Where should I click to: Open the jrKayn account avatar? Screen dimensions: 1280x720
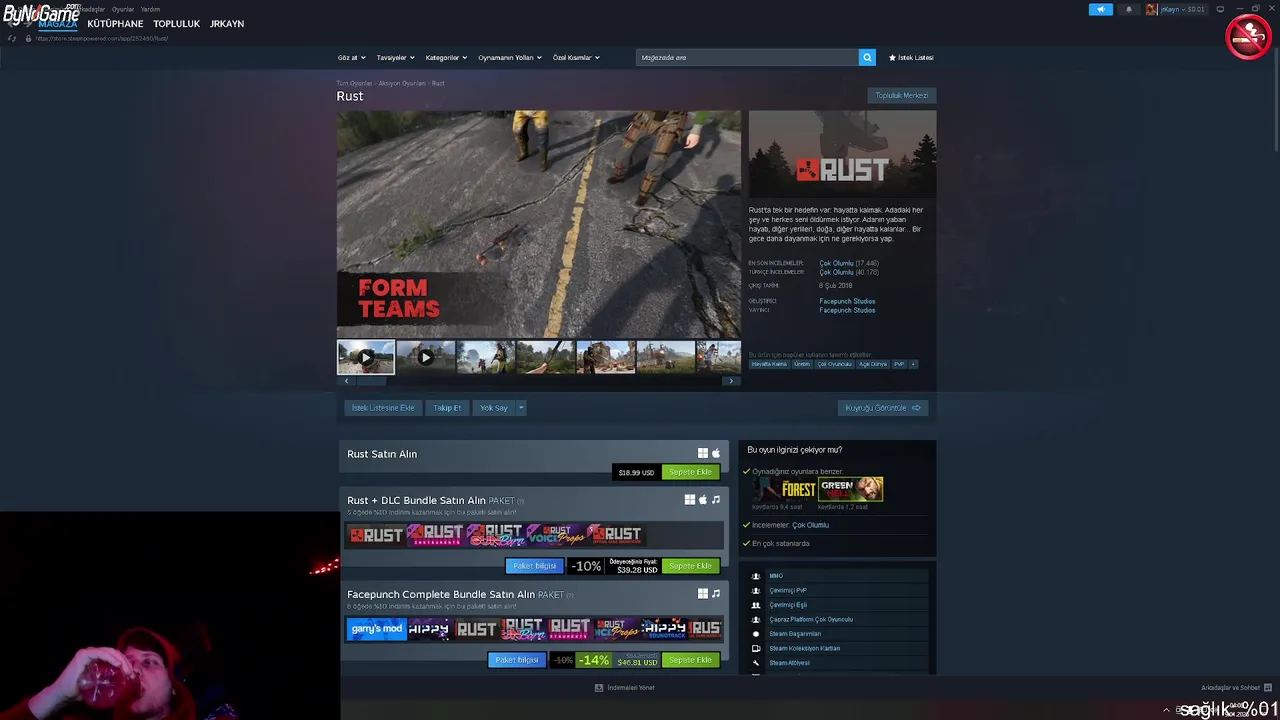point(1151,9)
